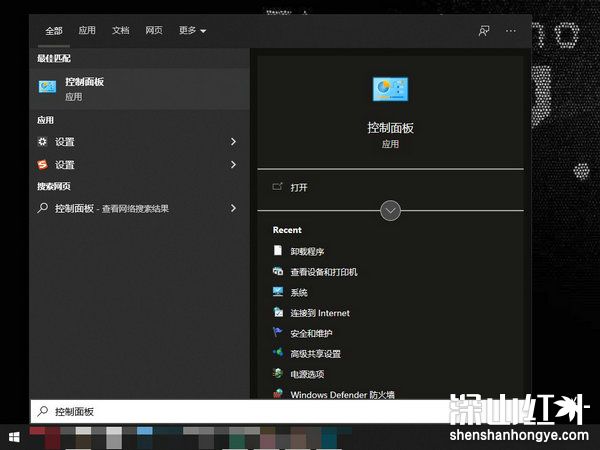The height and width of the screenshot is (450, 600).
Task: Open recent item 查看设备和打印机
Action: (x=324, y=272)
